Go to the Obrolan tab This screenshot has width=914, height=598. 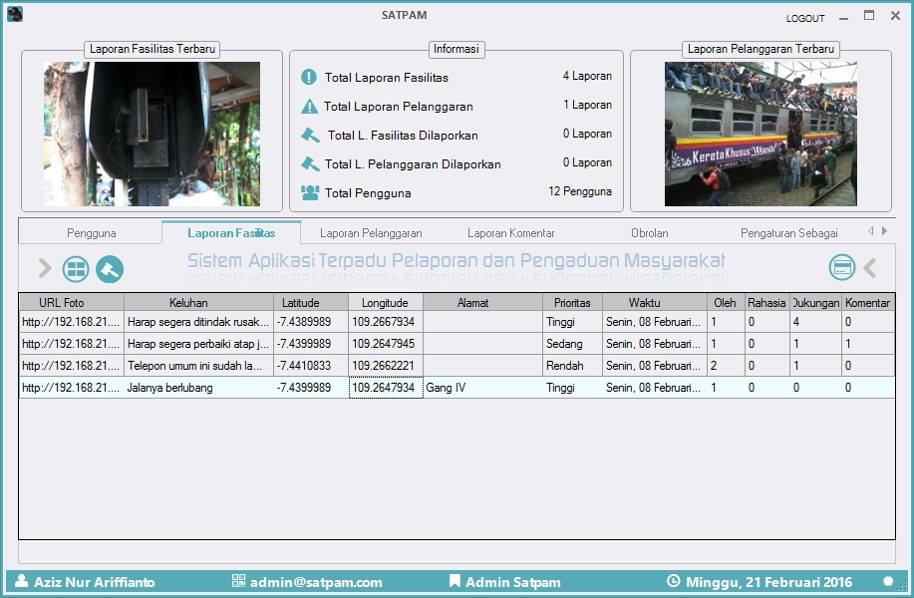coord(649,233)
